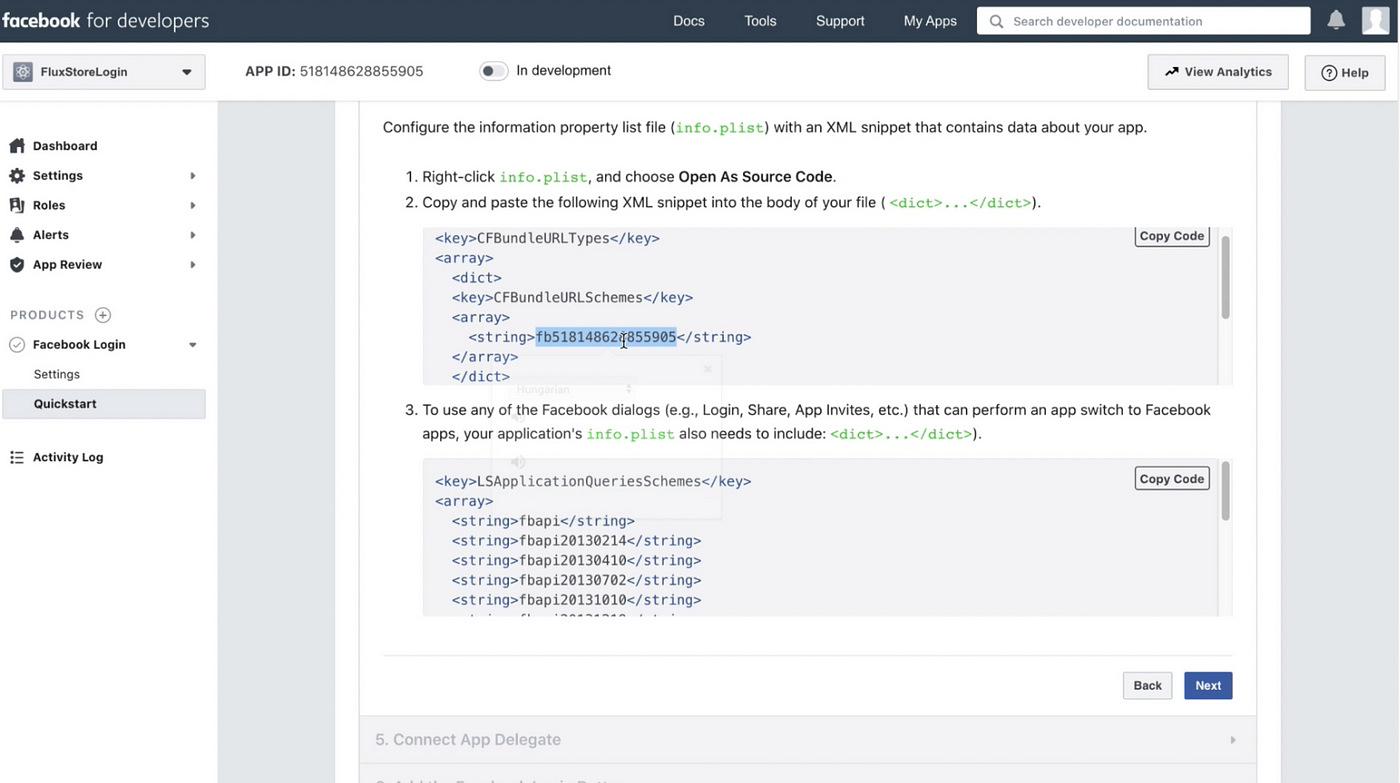Viewport: 1400px width, 783px height.
Task: Copy Code for CFBundleURLTypes snippet
Action: [1172, 236]
